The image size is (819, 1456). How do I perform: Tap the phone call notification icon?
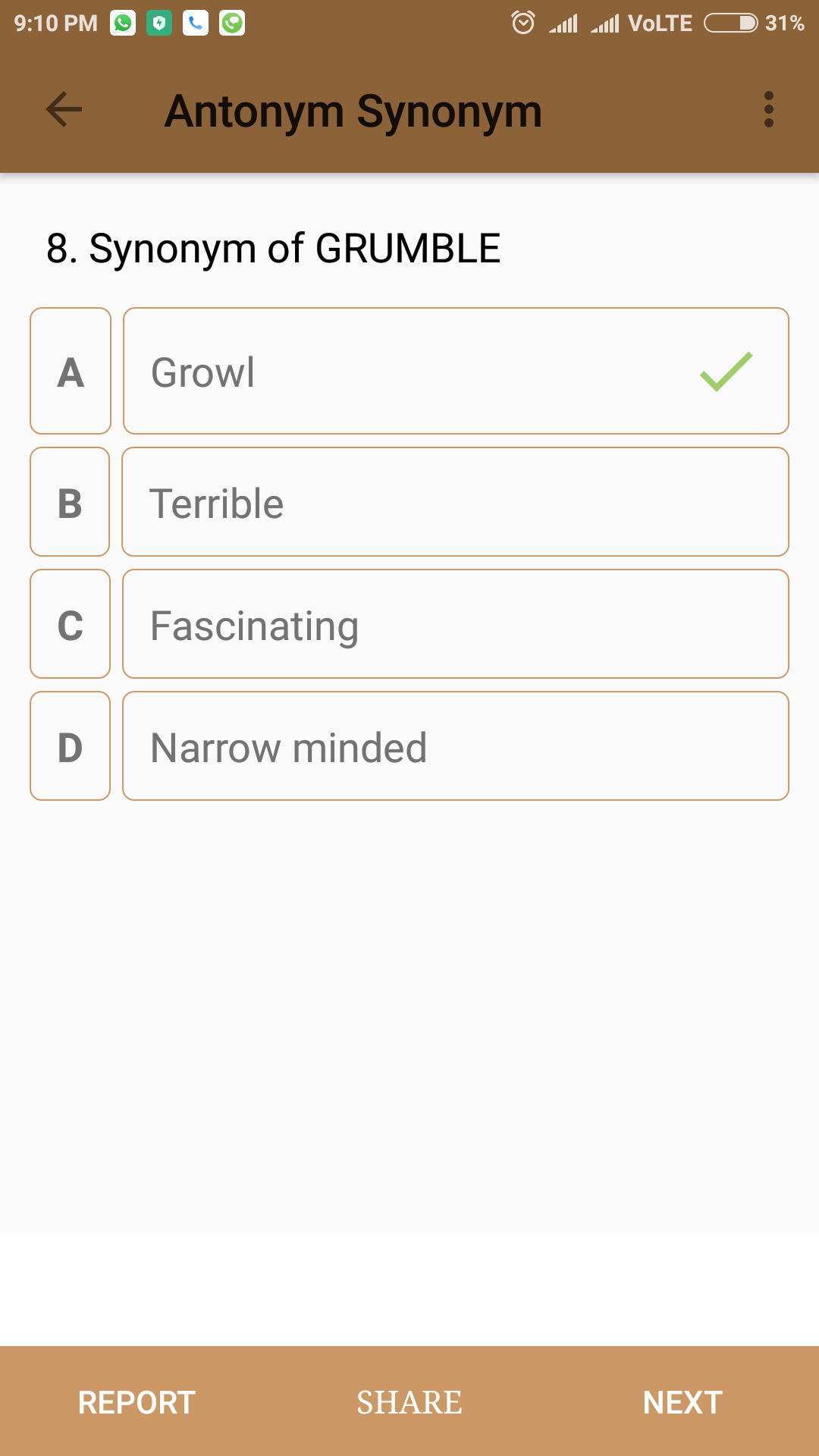196,24
